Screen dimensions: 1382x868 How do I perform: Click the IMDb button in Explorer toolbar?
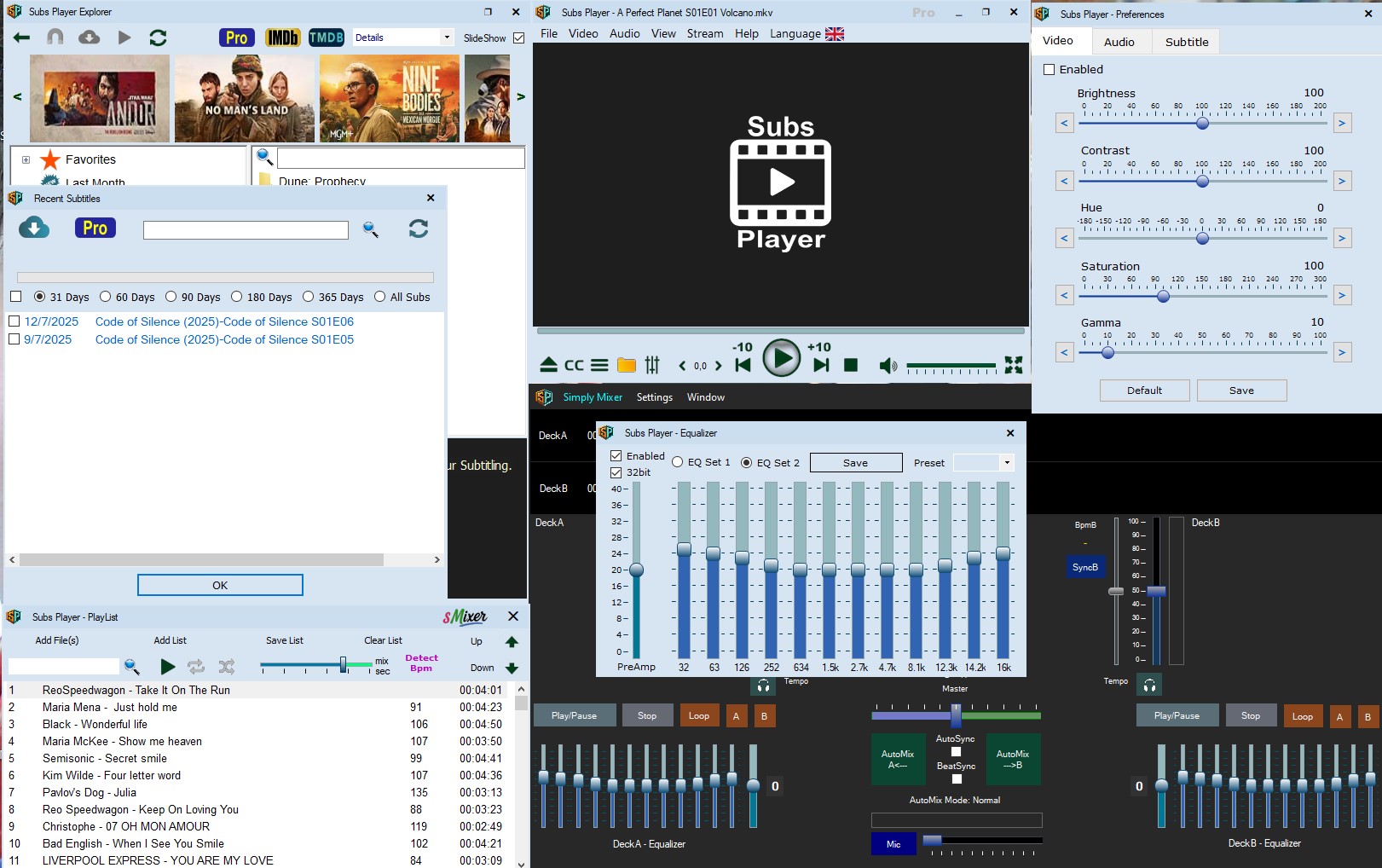pos(282,38)
